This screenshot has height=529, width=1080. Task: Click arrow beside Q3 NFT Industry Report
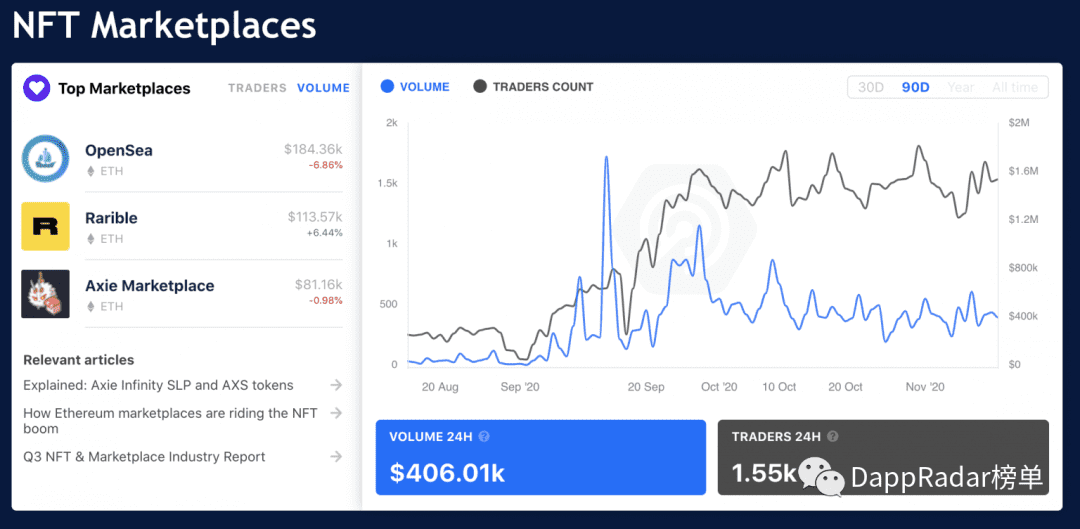tap(335, 456)
